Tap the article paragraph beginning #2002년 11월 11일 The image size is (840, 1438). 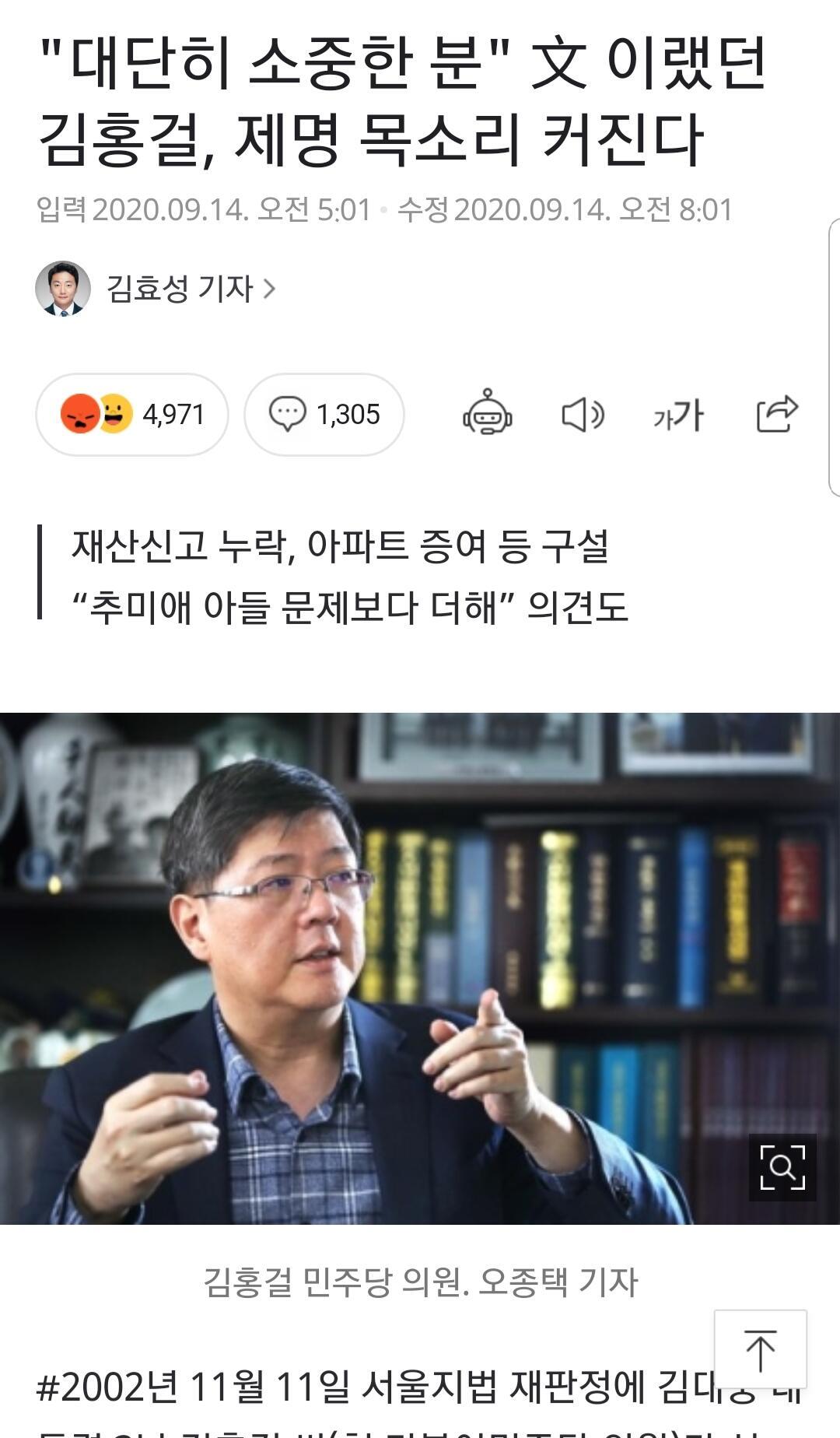[x=420, y=1401]
